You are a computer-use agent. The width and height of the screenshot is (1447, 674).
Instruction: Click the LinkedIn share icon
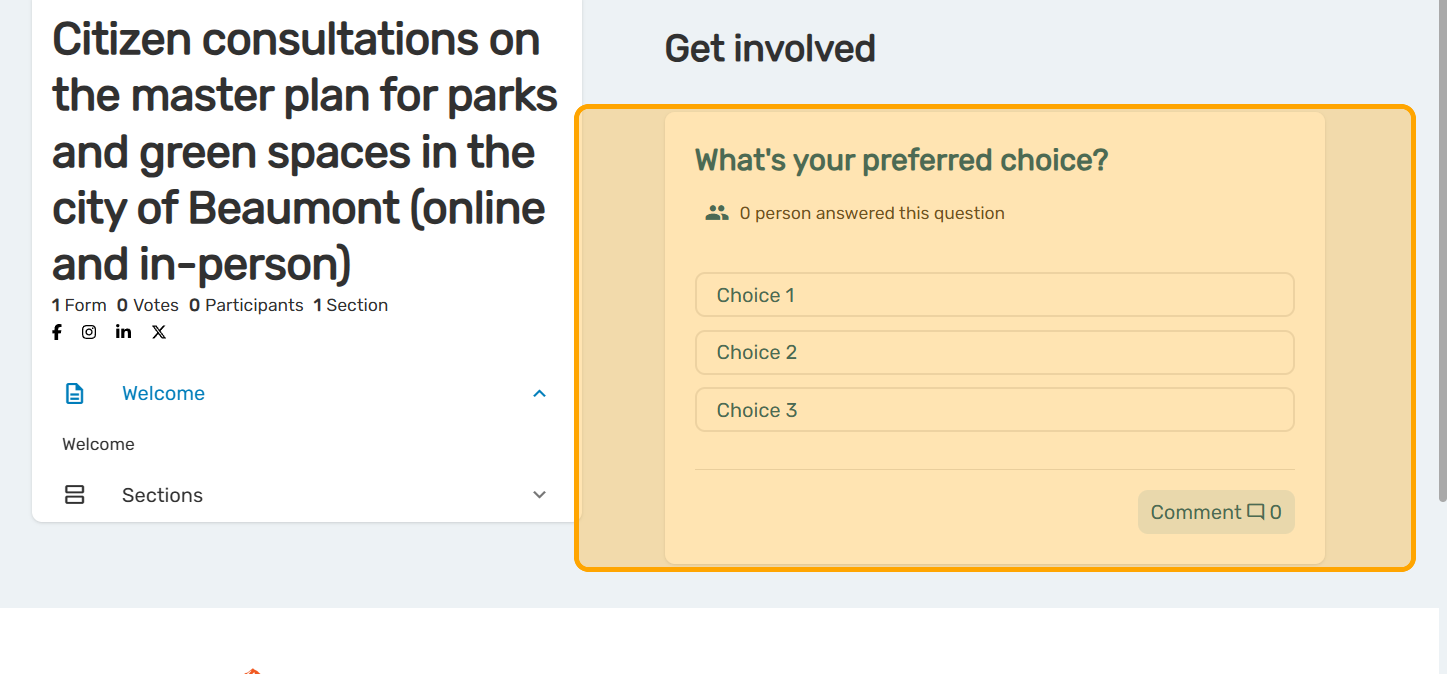[x=123, y=333]
